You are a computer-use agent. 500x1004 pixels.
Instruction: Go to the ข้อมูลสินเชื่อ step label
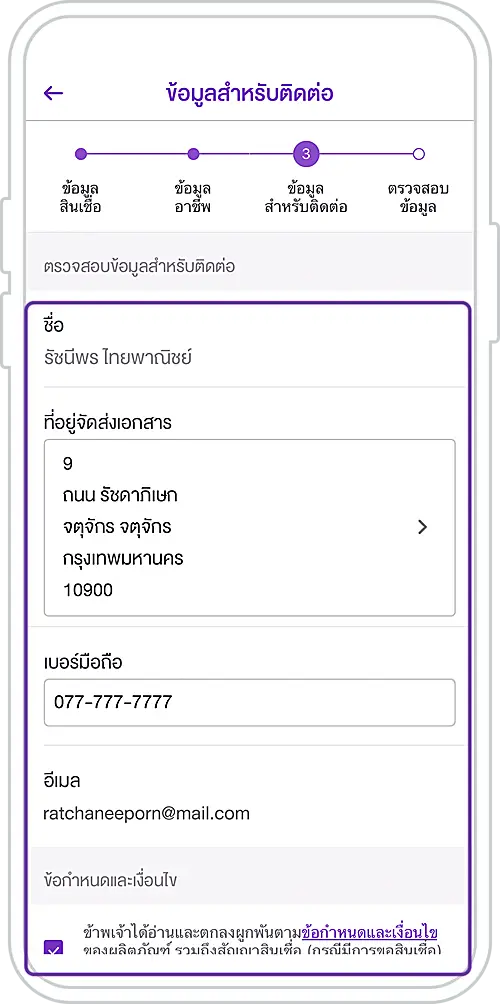(x=81, y=197)
